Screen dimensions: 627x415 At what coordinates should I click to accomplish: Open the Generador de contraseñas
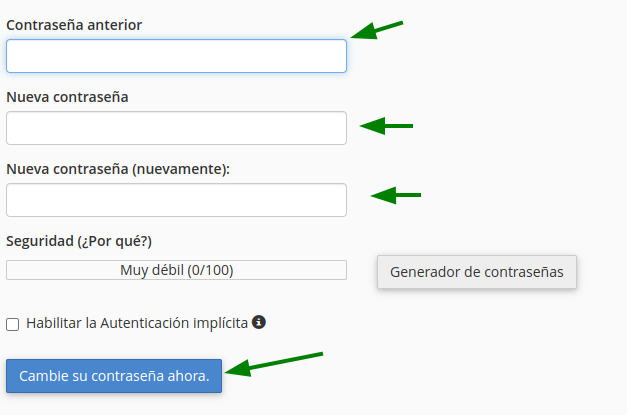(x=477, y=272)
